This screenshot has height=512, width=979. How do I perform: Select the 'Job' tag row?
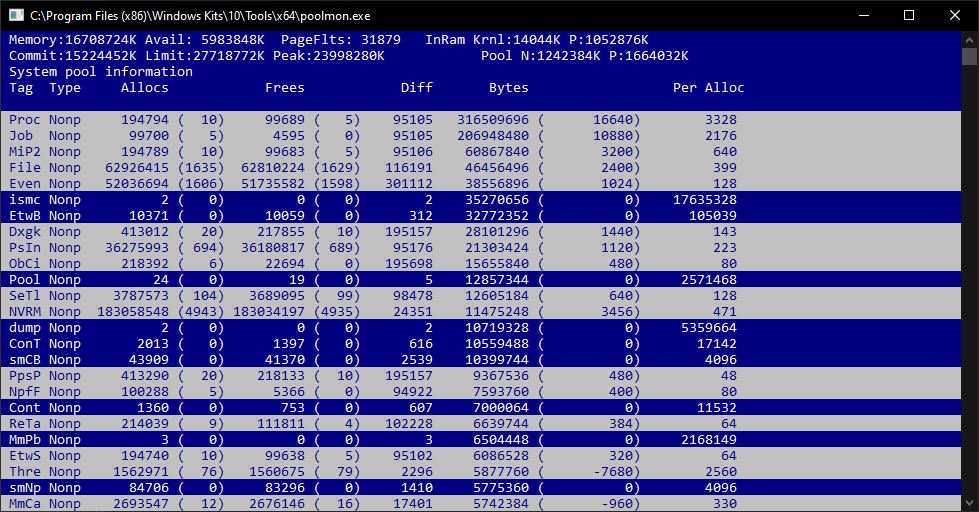pyautogui.click(x=481, y=135)
